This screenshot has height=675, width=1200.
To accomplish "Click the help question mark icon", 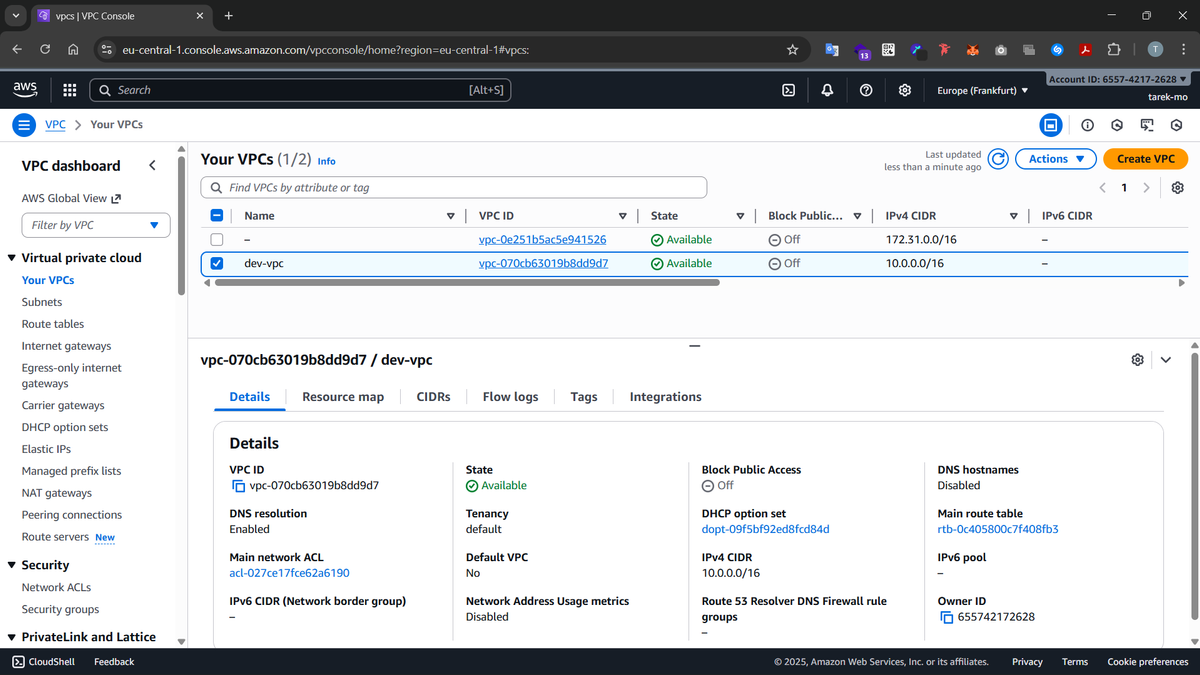I will [x=866, y=90].
